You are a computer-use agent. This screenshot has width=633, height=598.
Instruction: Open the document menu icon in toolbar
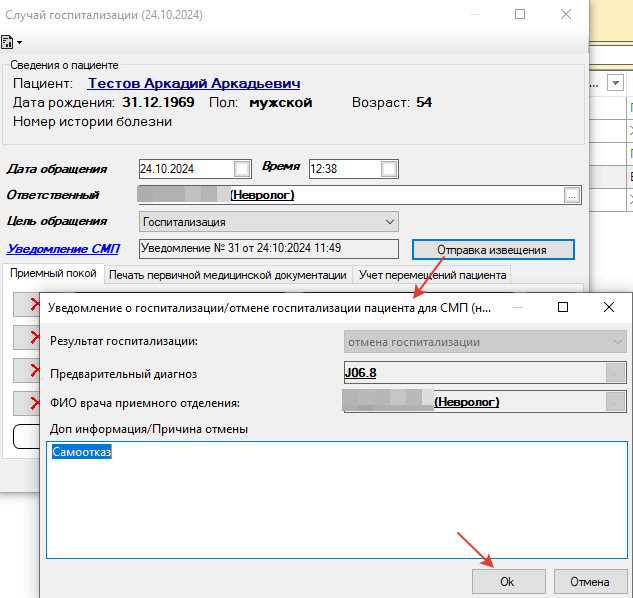point(10,42)
